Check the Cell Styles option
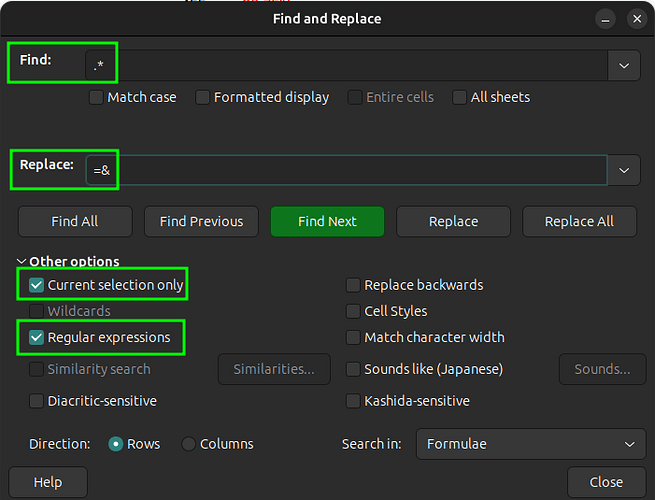The image size is (655, 500). (353, 311)
